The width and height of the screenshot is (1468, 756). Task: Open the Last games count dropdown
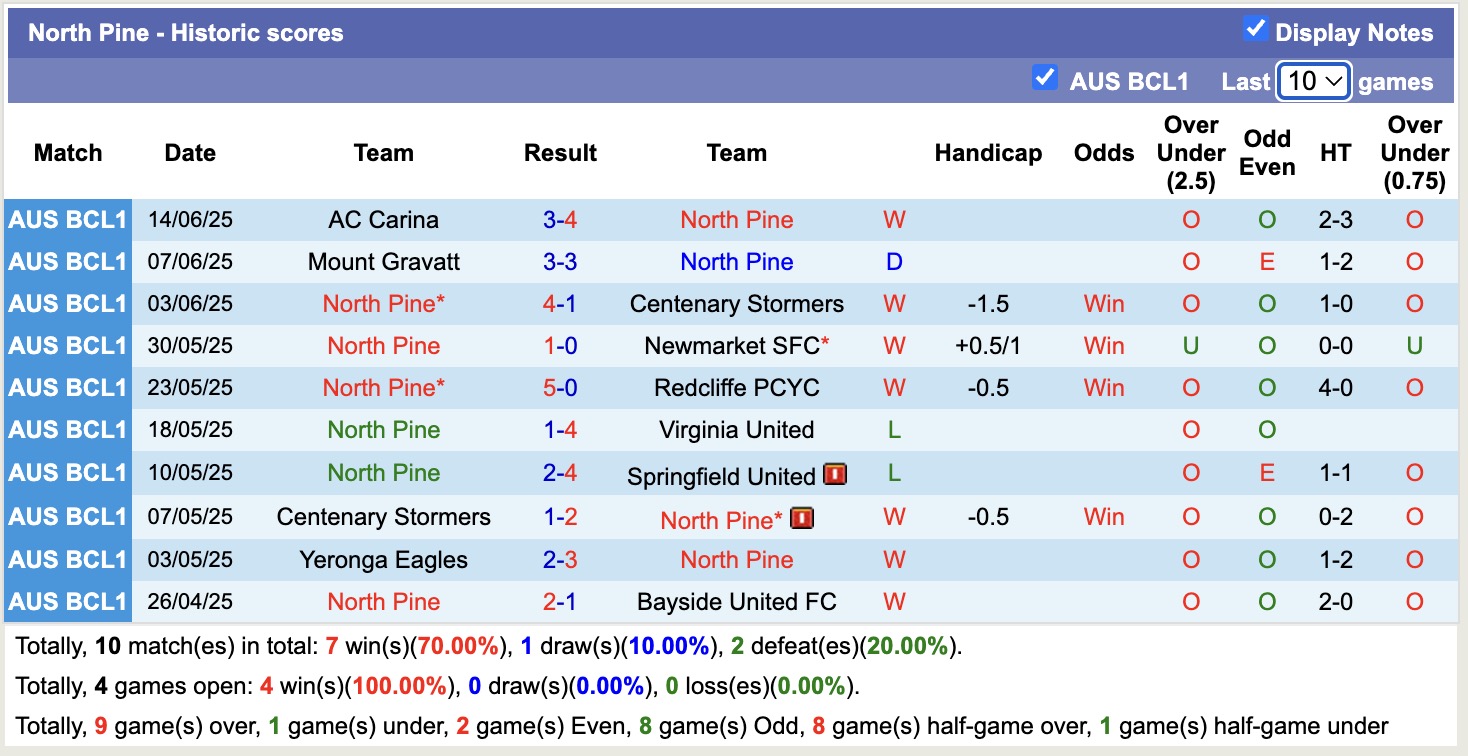(1314, 81)
